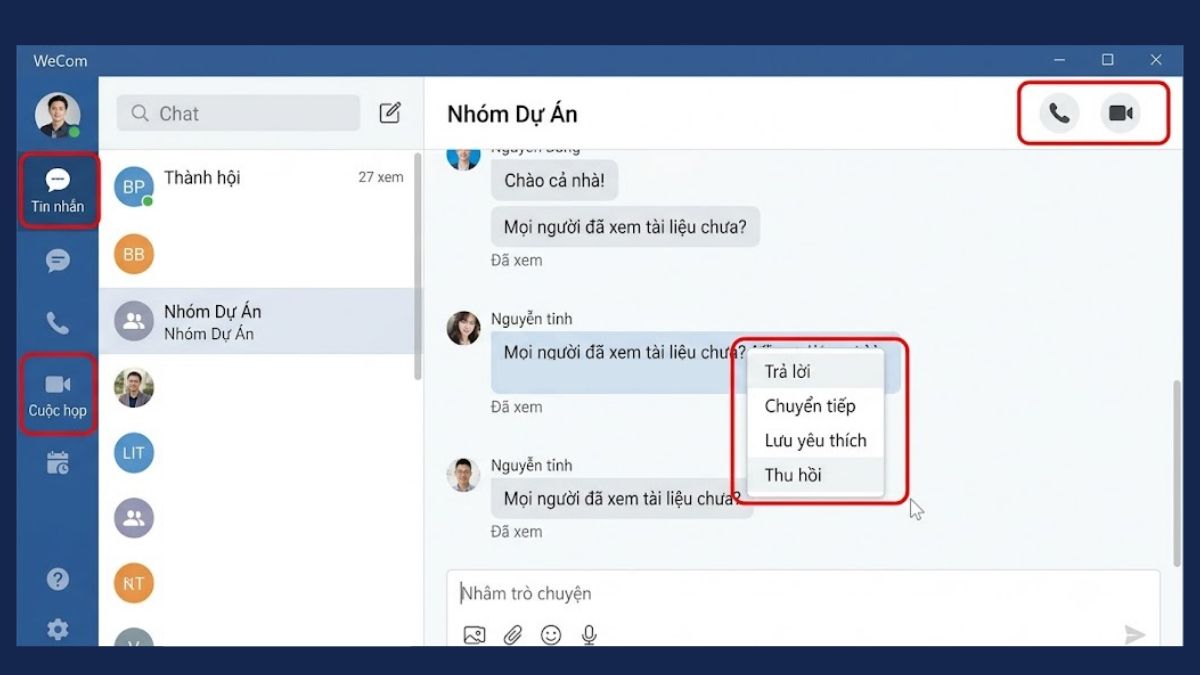Start a voice call in Nhóm Dự Án
Screen dimensions: 1200x675
coord(1059,113)
